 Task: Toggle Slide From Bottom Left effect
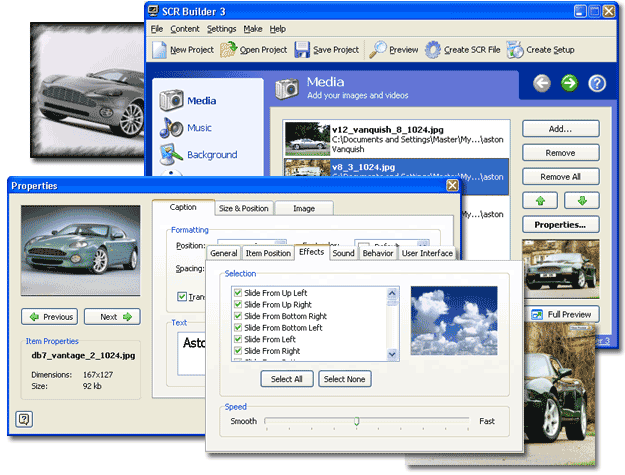coord(238,328)
